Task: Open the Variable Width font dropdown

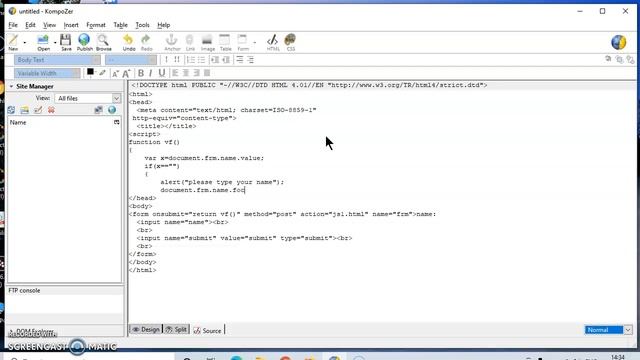Action: point(47,73)
